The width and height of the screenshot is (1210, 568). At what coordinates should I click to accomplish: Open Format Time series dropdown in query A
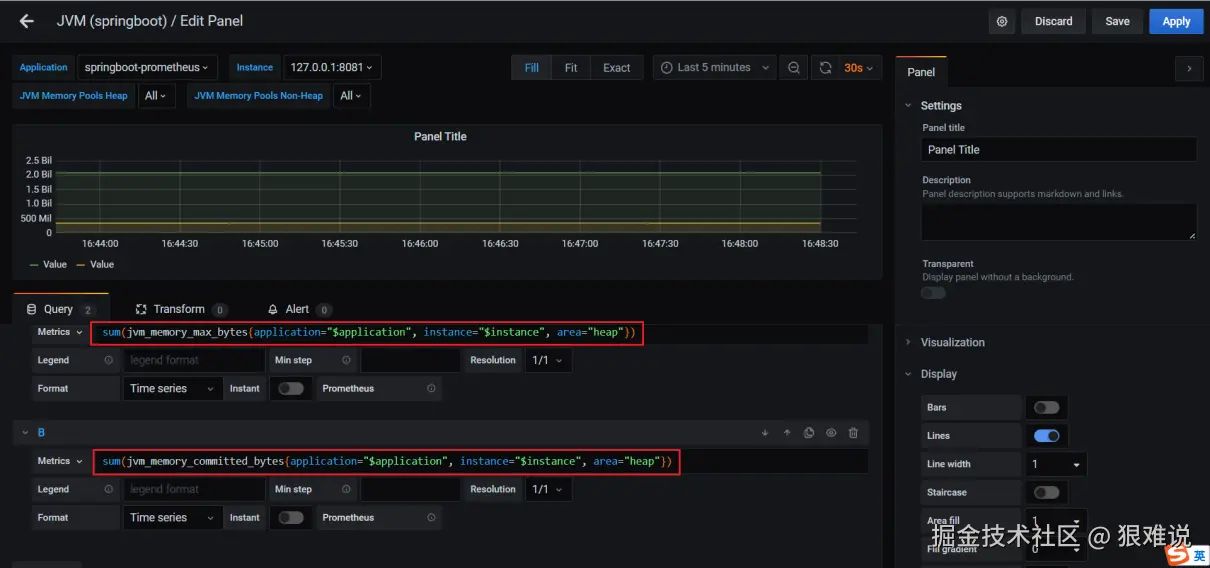point(173,389)
